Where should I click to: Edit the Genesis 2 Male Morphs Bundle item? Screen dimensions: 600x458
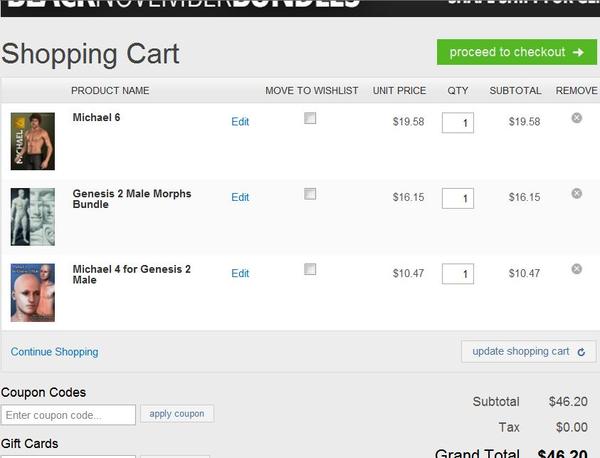(x=240, y=197)
